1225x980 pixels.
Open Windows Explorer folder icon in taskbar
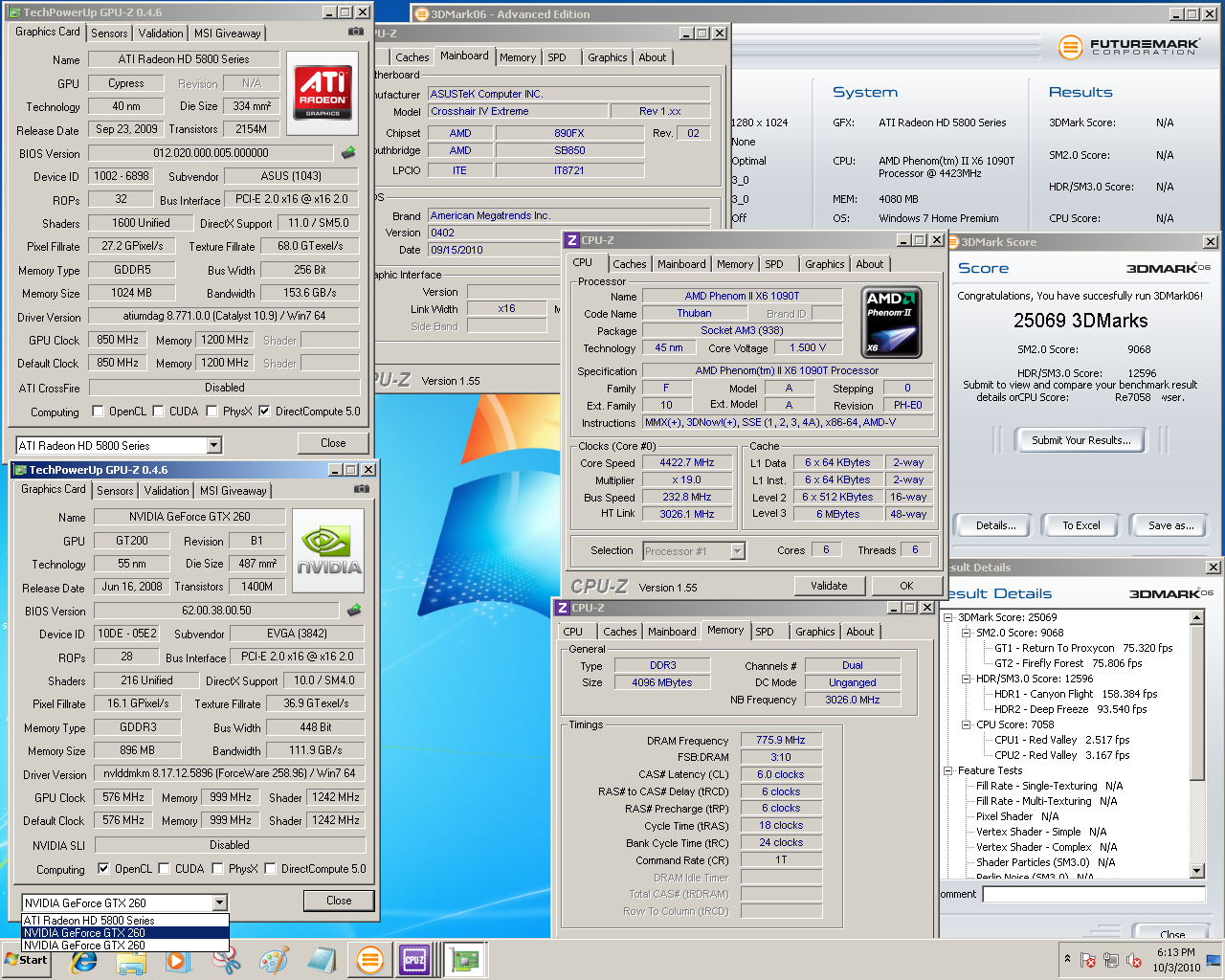(x=131, y=960)
